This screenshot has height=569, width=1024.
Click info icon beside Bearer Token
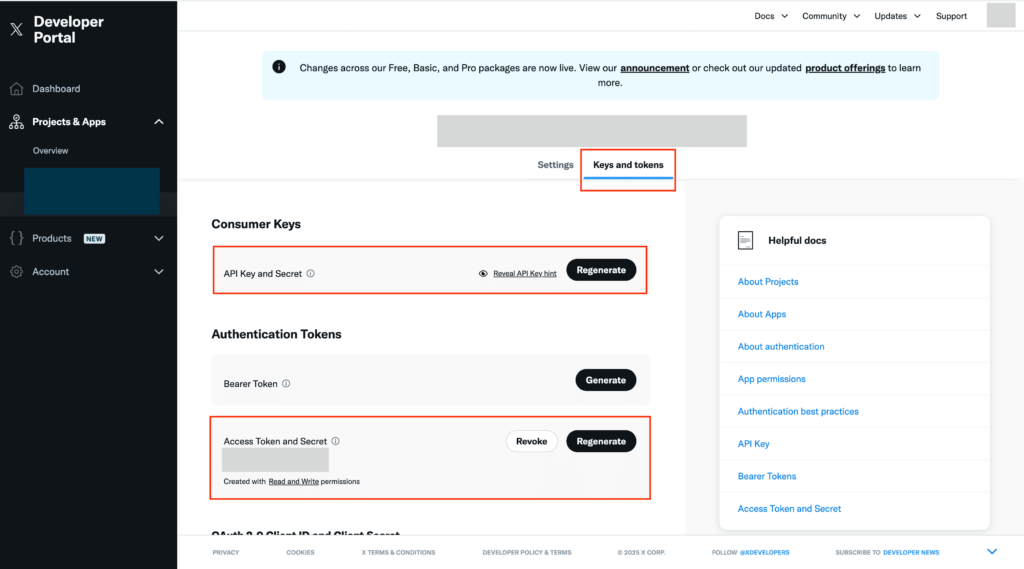click(x=286, y=384)
